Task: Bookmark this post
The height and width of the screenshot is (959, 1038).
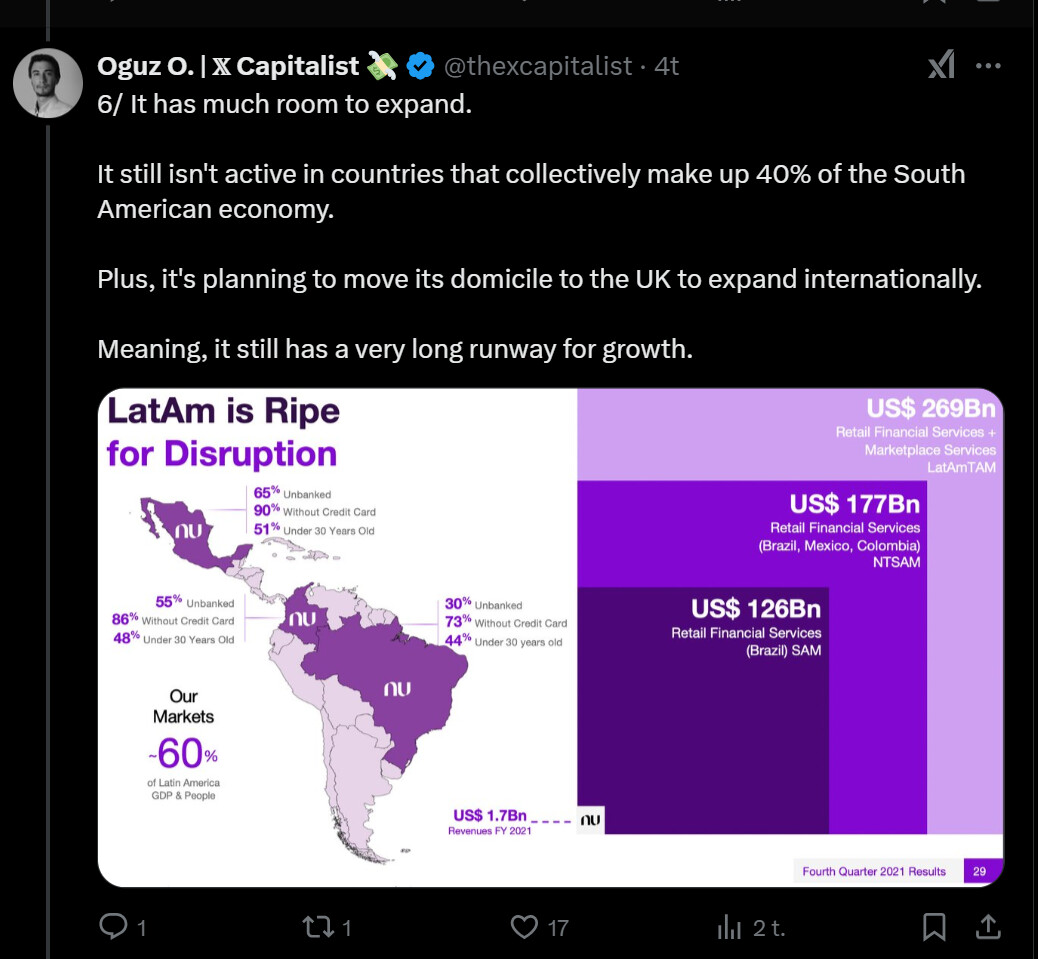Action: coord(934,927)
